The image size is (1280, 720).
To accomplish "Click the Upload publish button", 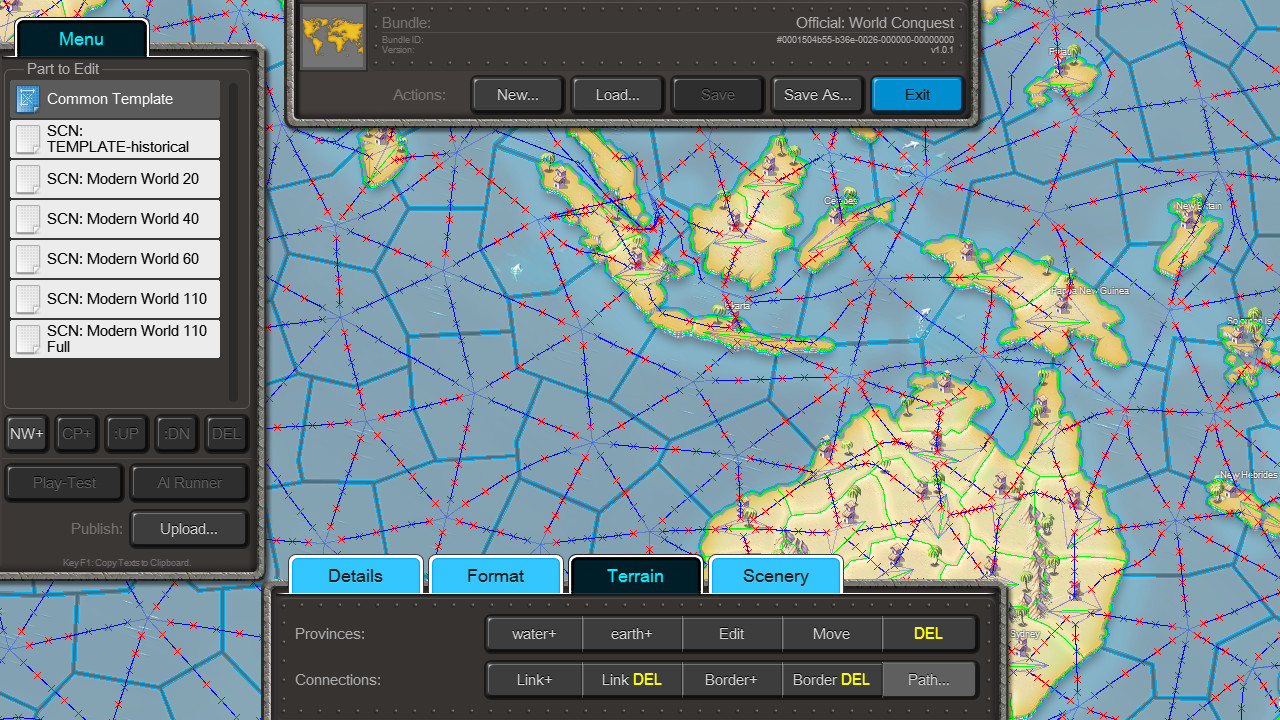I will tap(188, 528).
